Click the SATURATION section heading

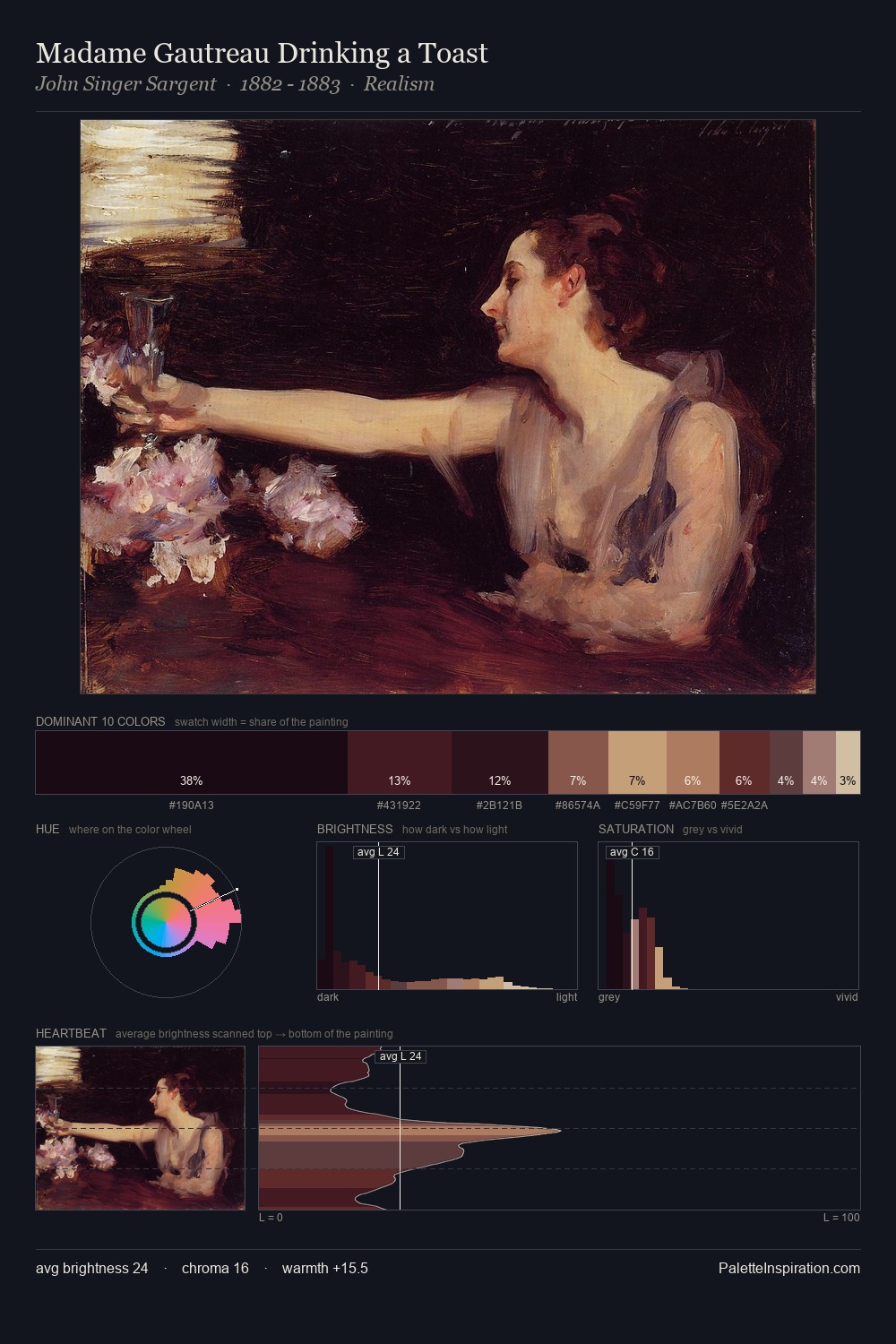pos(636,829)
